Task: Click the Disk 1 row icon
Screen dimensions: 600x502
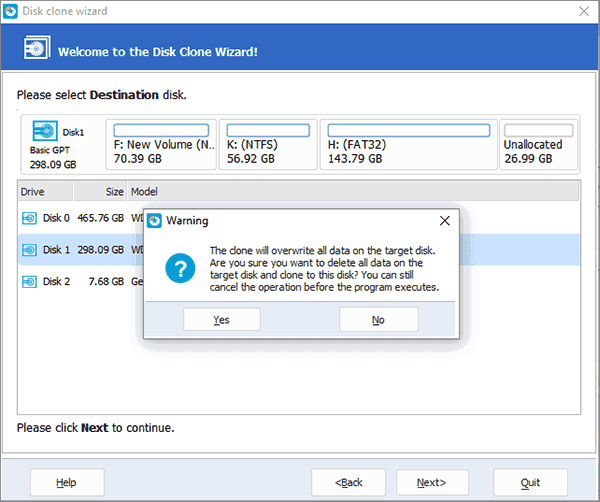Action: tap(29, 250)
